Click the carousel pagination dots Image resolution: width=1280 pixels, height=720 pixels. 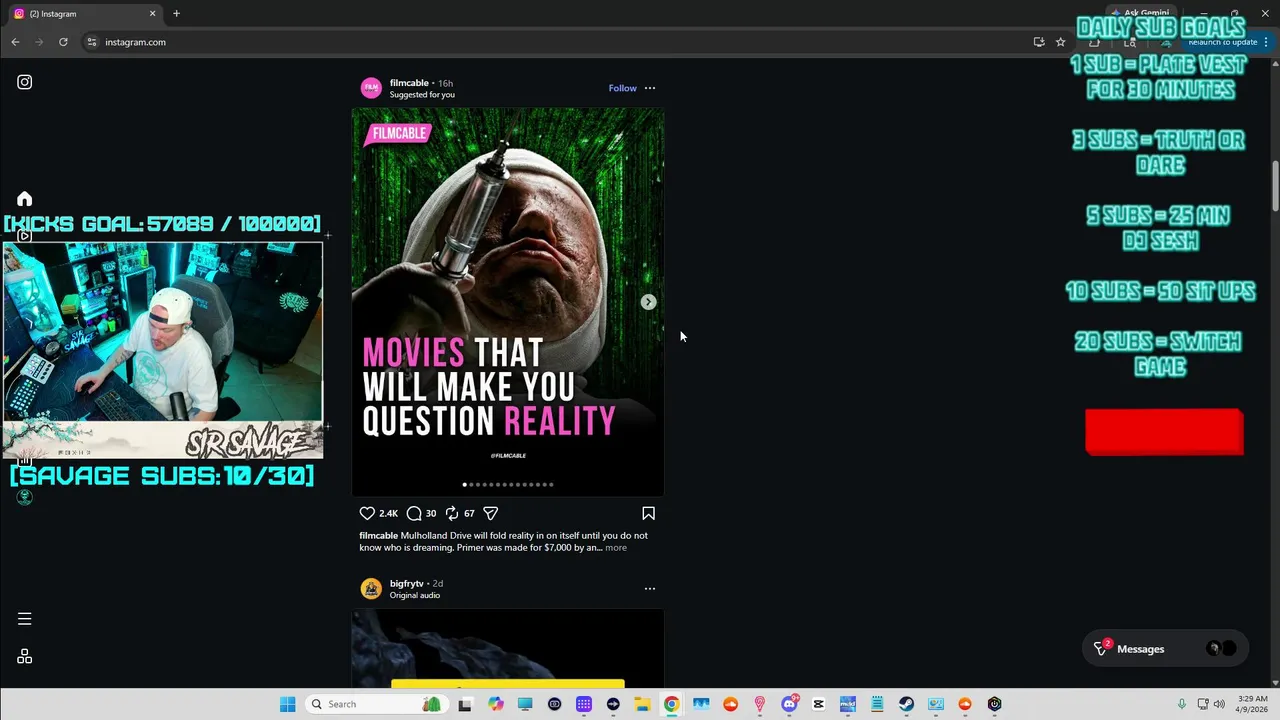[508, 485]
